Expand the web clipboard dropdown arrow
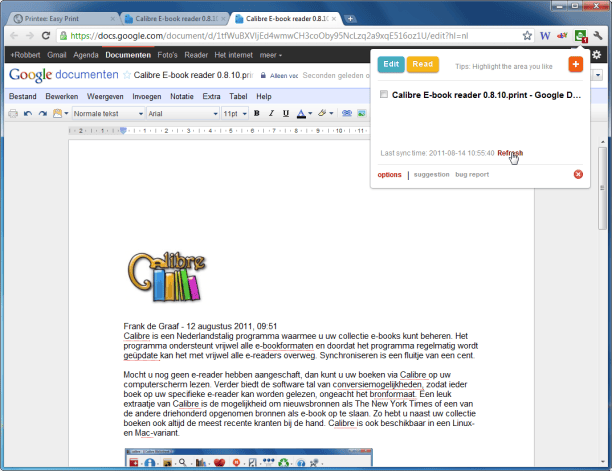Screen dimensions: 612x471 point(66,114)
